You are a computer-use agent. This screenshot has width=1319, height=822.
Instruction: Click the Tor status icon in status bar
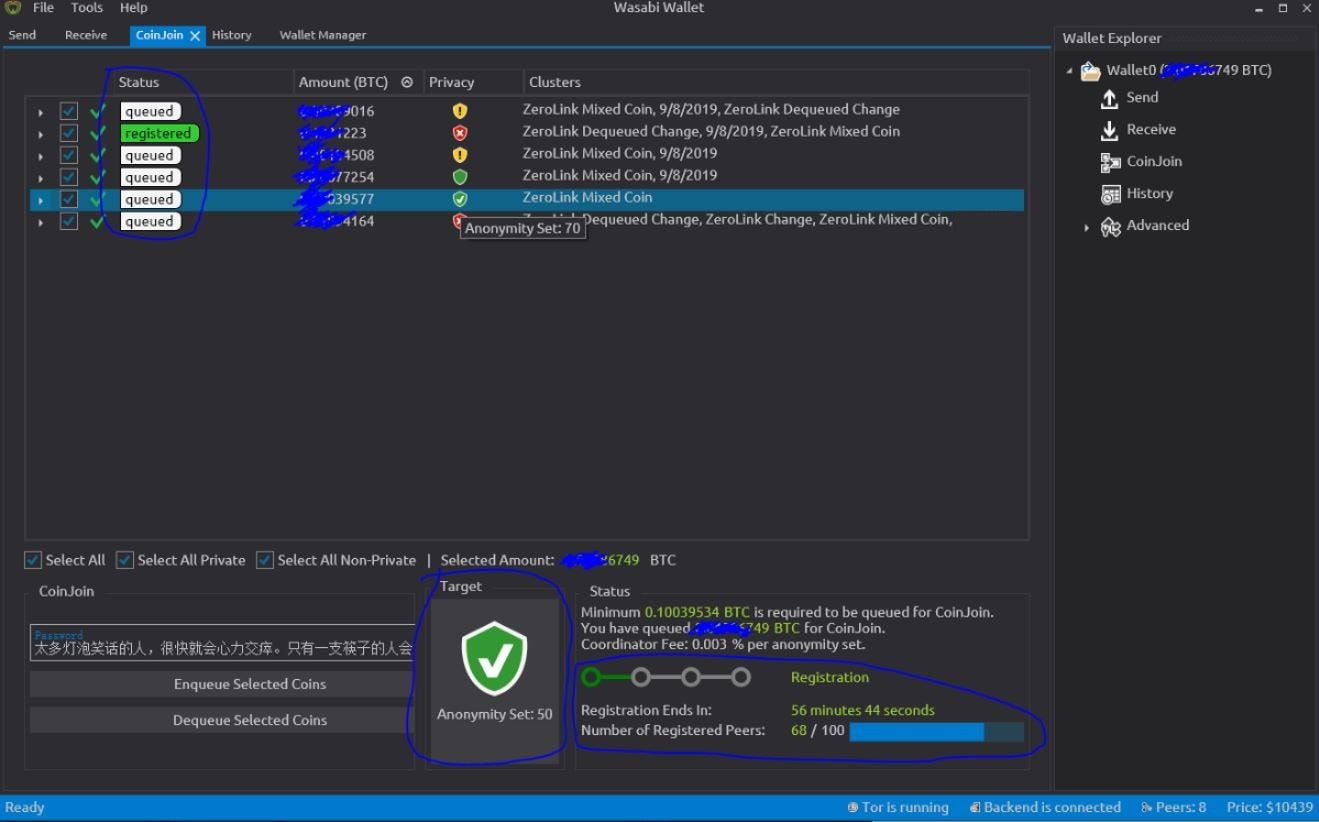tap(853, 808)
